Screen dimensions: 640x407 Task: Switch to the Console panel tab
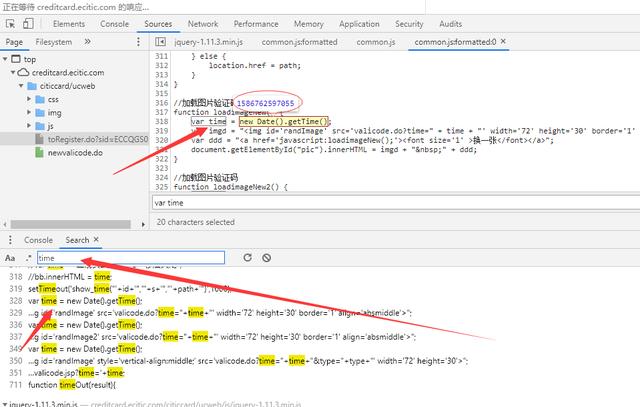click(115, 24)
